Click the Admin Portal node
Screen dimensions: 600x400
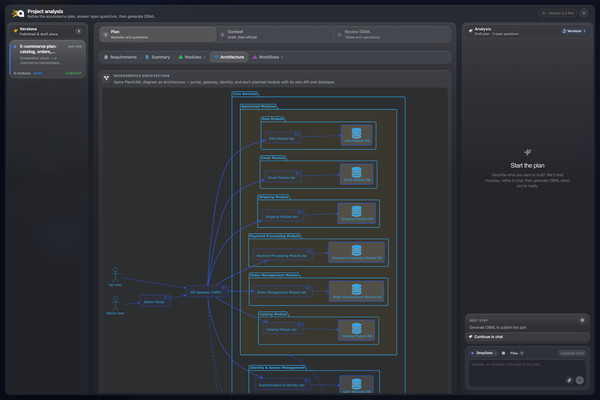155,301
